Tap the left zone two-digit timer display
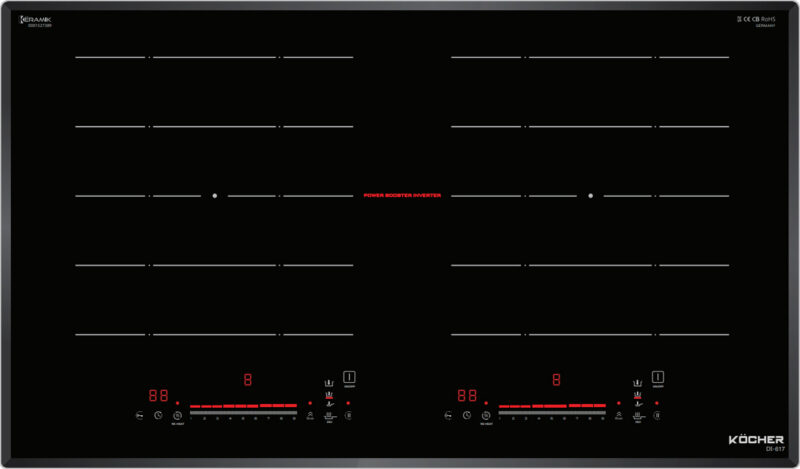 (158, 395)
